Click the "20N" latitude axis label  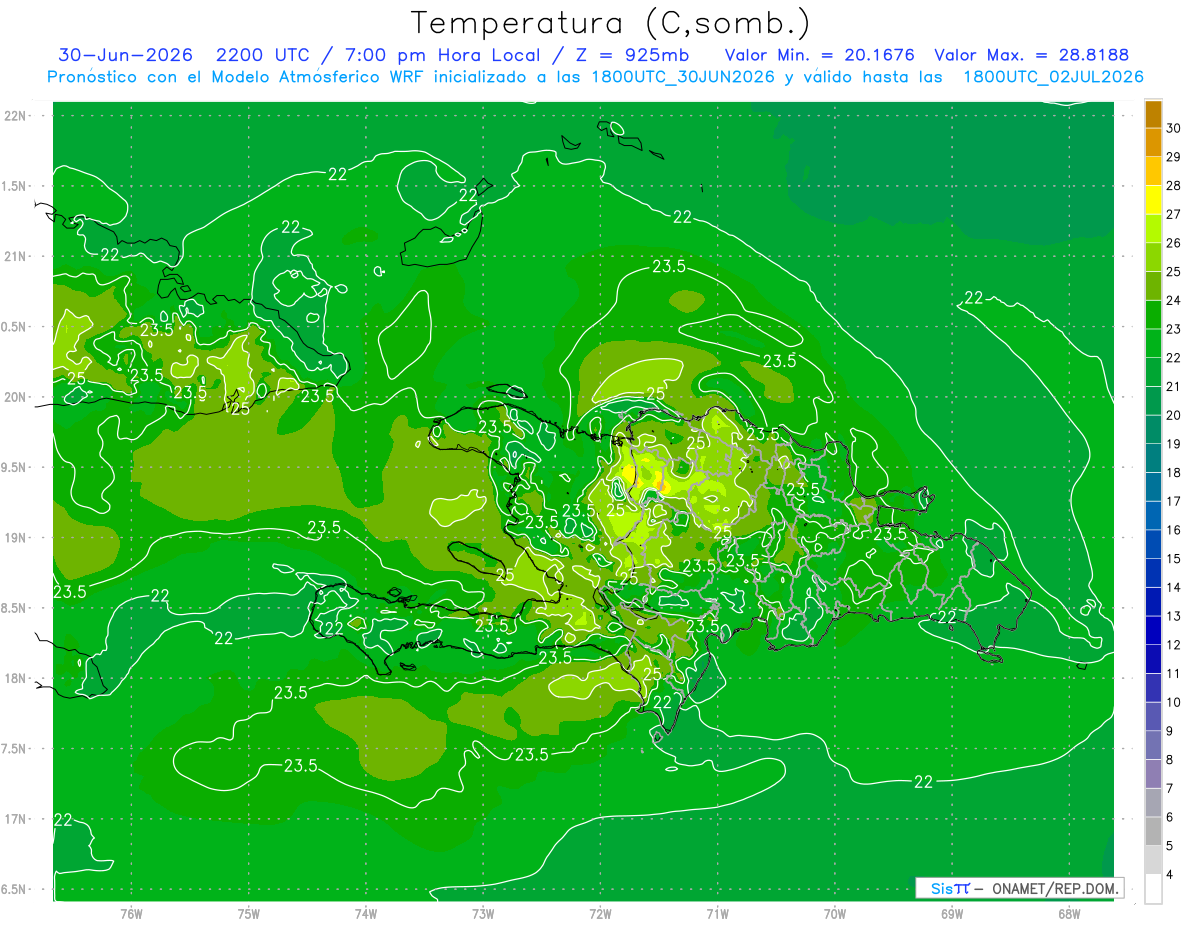(14, 397)
